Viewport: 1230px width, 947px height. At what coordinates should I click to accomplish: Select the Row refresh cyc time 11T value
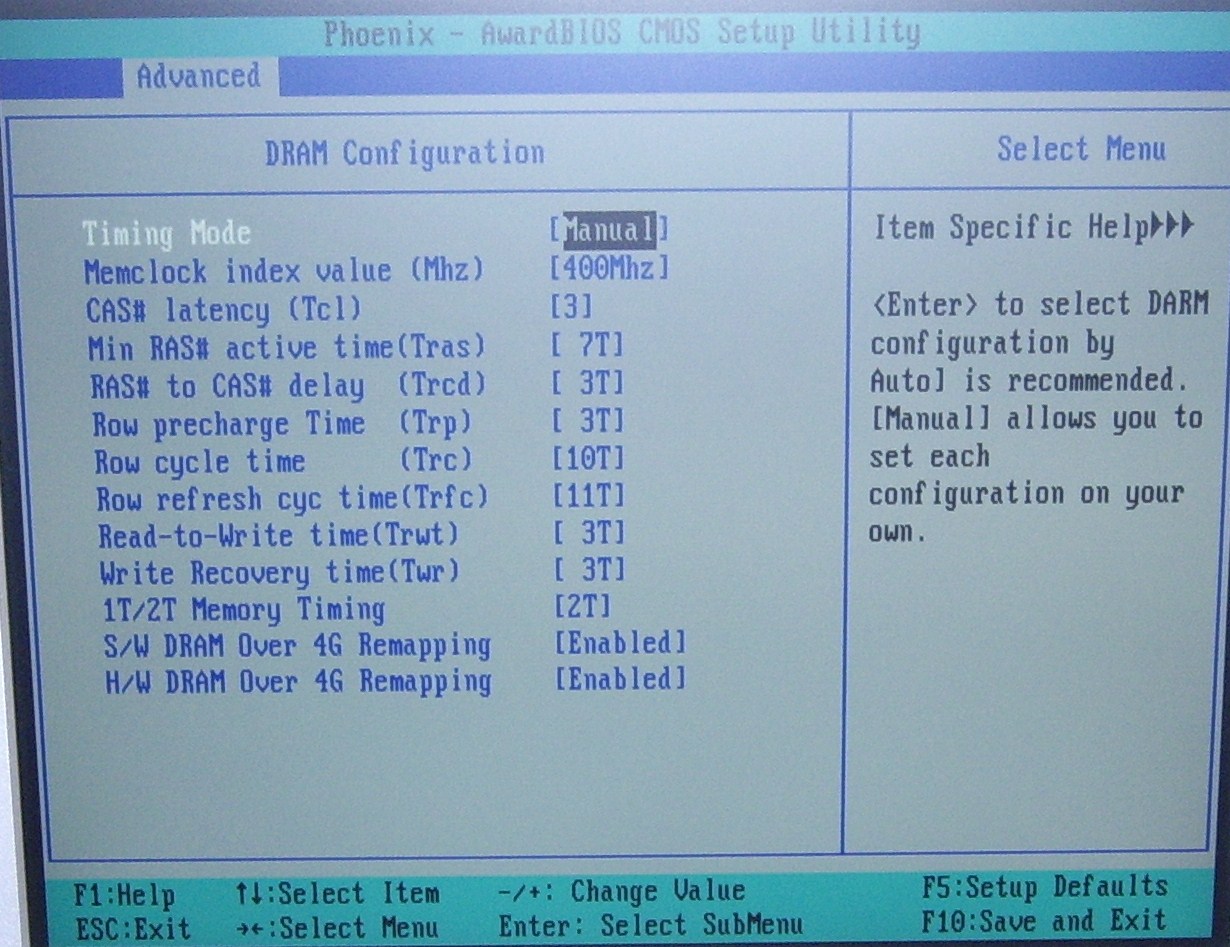pos(588,495)
